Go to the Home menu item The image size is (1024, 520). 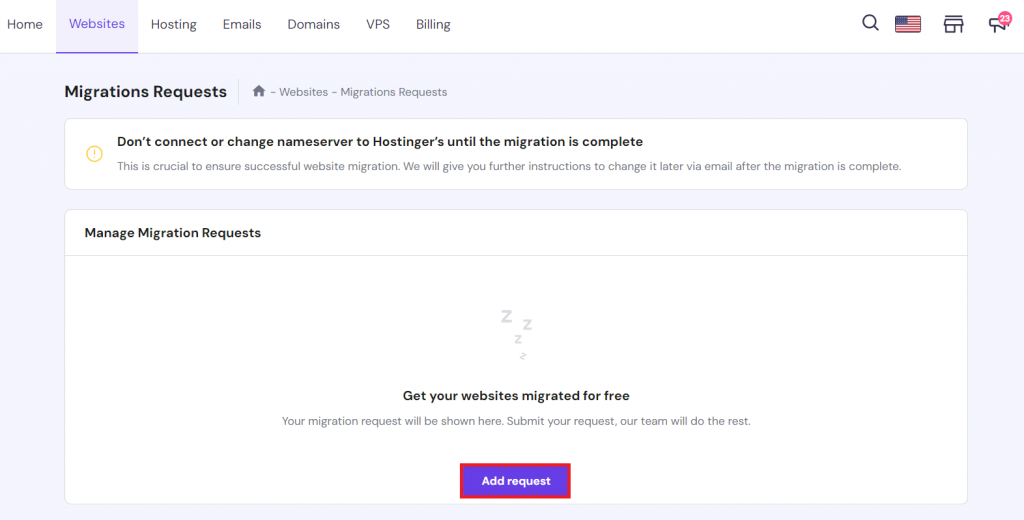25,24
